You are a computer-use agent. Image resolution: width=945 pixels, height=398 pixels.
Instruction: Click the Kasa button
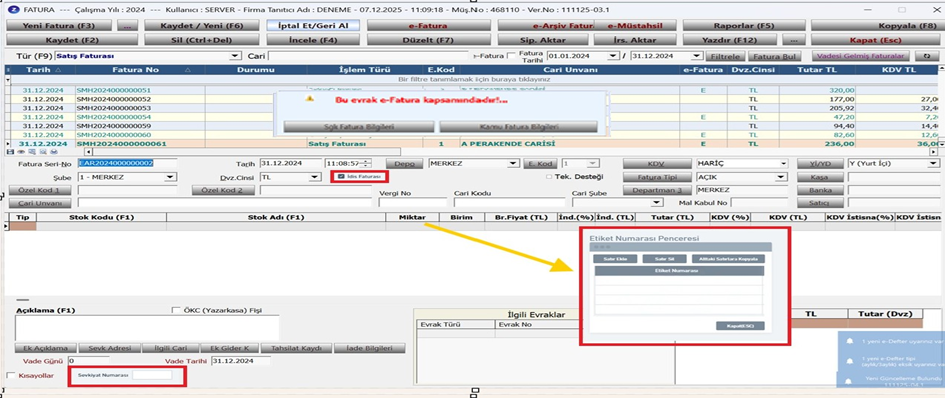tap(820, 177)
